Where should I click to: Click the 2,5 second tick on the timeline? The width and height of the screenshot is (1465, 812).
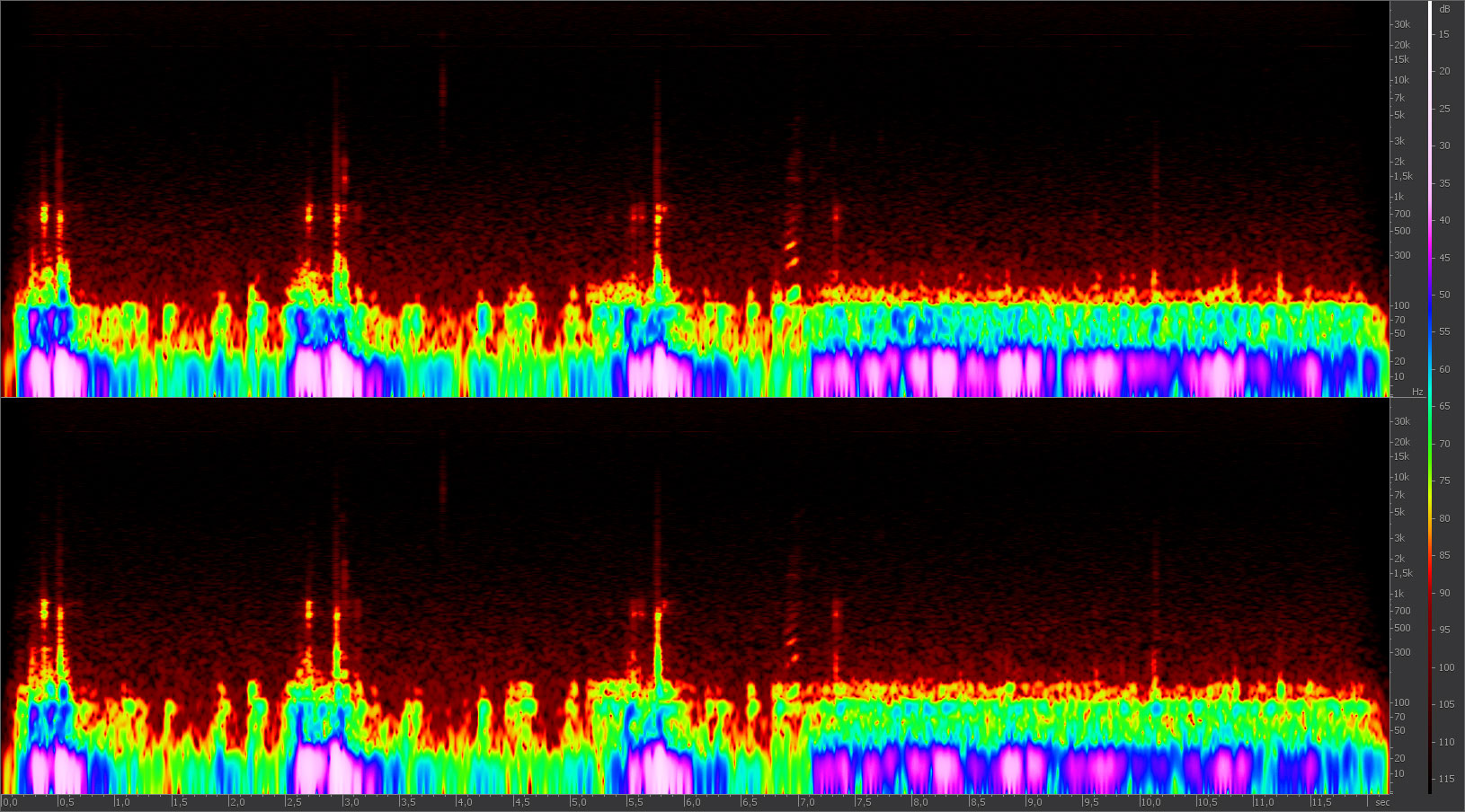pyautogui.click(x=294, y=802)
